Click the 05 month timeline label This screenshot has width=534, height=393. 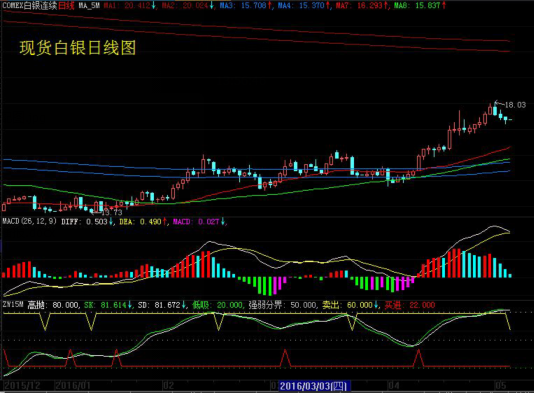click(501, 386)
